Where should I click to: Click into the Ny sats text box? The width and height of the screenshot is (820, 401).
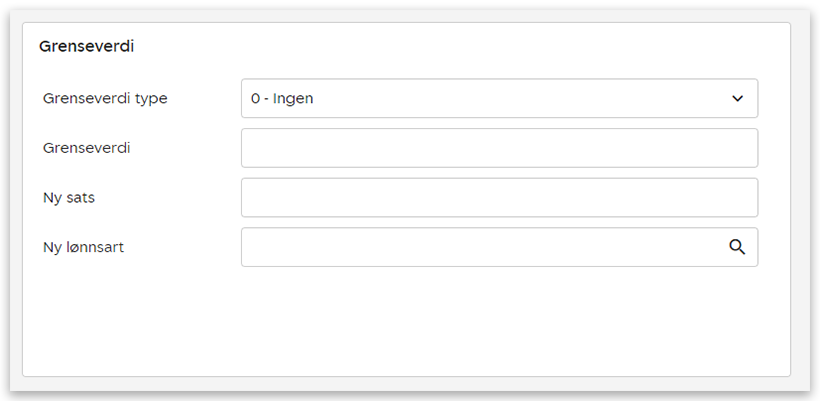(498, 198)
